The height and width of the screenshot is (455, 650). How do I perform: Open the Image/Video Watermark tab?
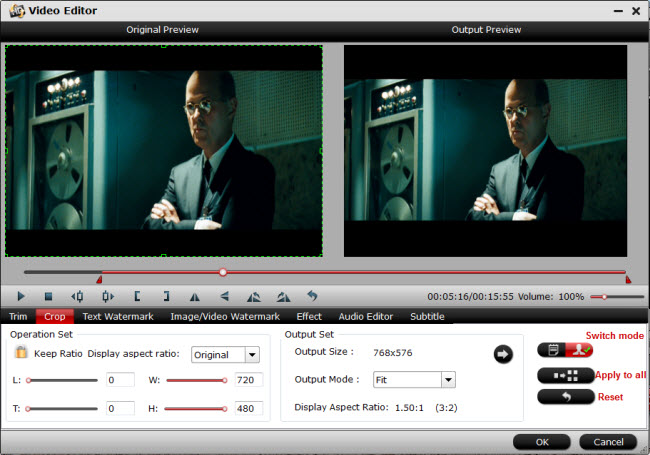coord(225,317)
